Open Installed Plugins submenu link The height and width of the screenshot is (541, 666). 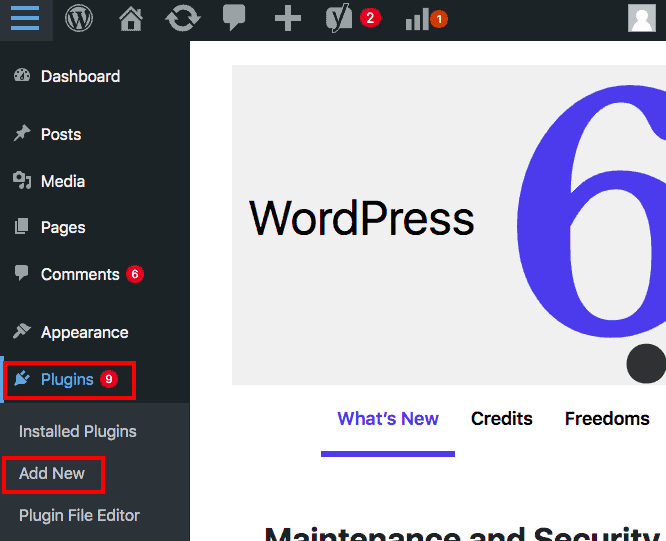click(x=78, y=431)
